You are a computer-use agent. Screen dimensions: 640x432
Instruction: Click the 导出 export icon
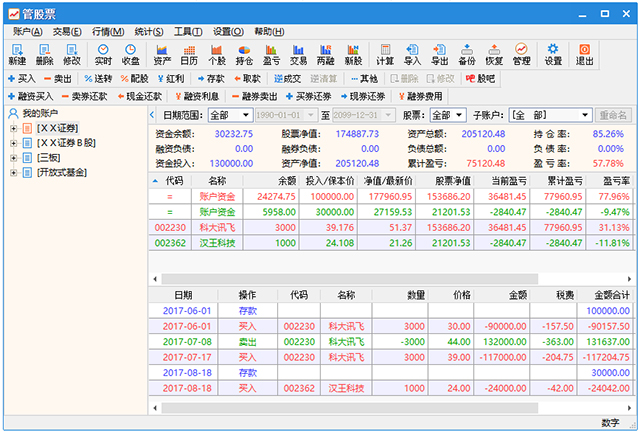coord(440,55)
